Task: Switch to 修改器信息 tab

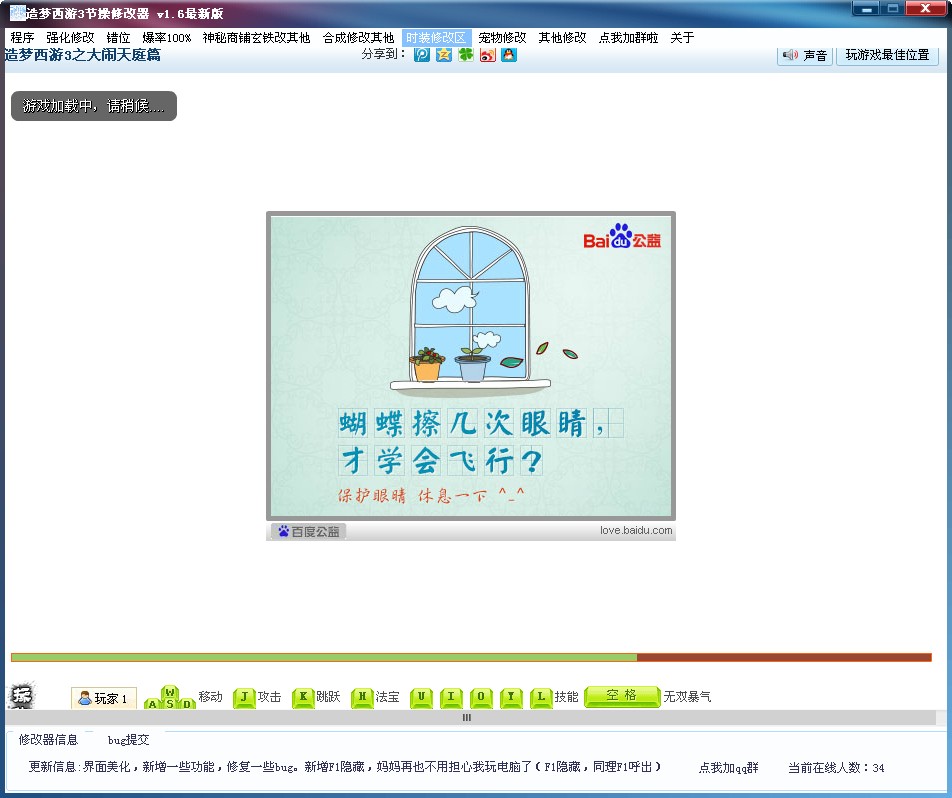Action: tap(48, 740)
